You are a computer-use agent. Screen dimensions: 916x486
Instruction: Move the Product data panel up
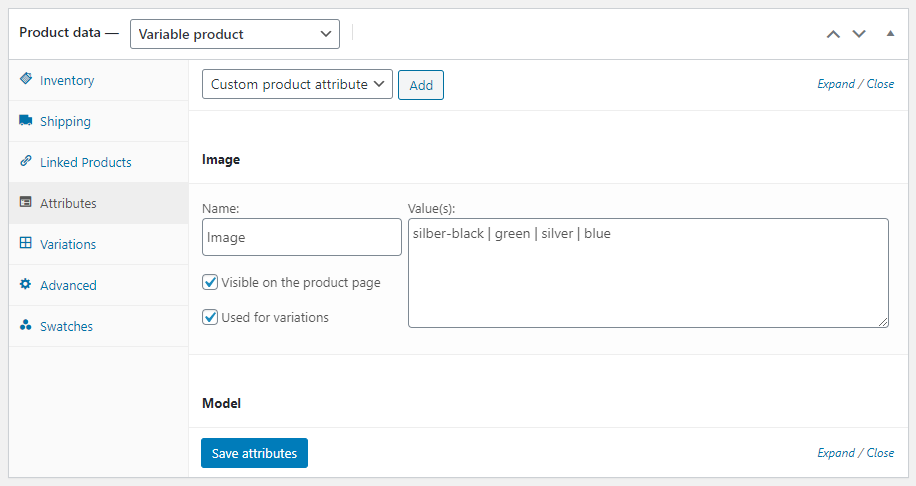click(833, 34)
